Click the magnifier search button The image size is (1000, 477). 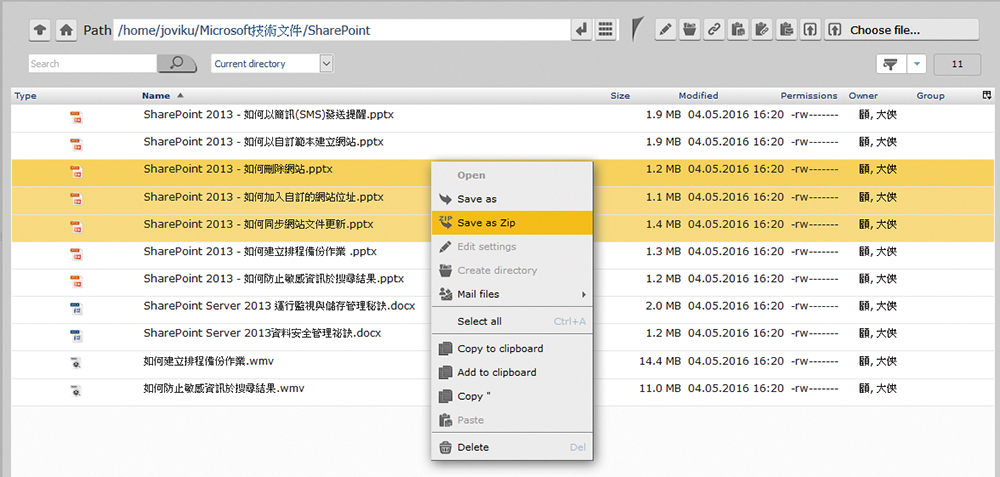coord(177,63)
